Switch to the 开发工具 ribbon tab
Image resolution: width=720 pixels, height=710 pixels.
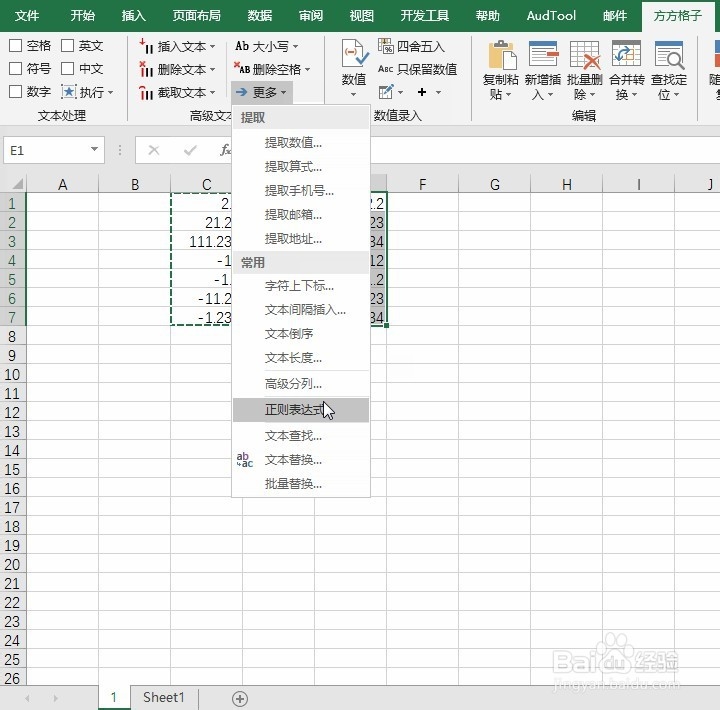(x=424, y=16)
